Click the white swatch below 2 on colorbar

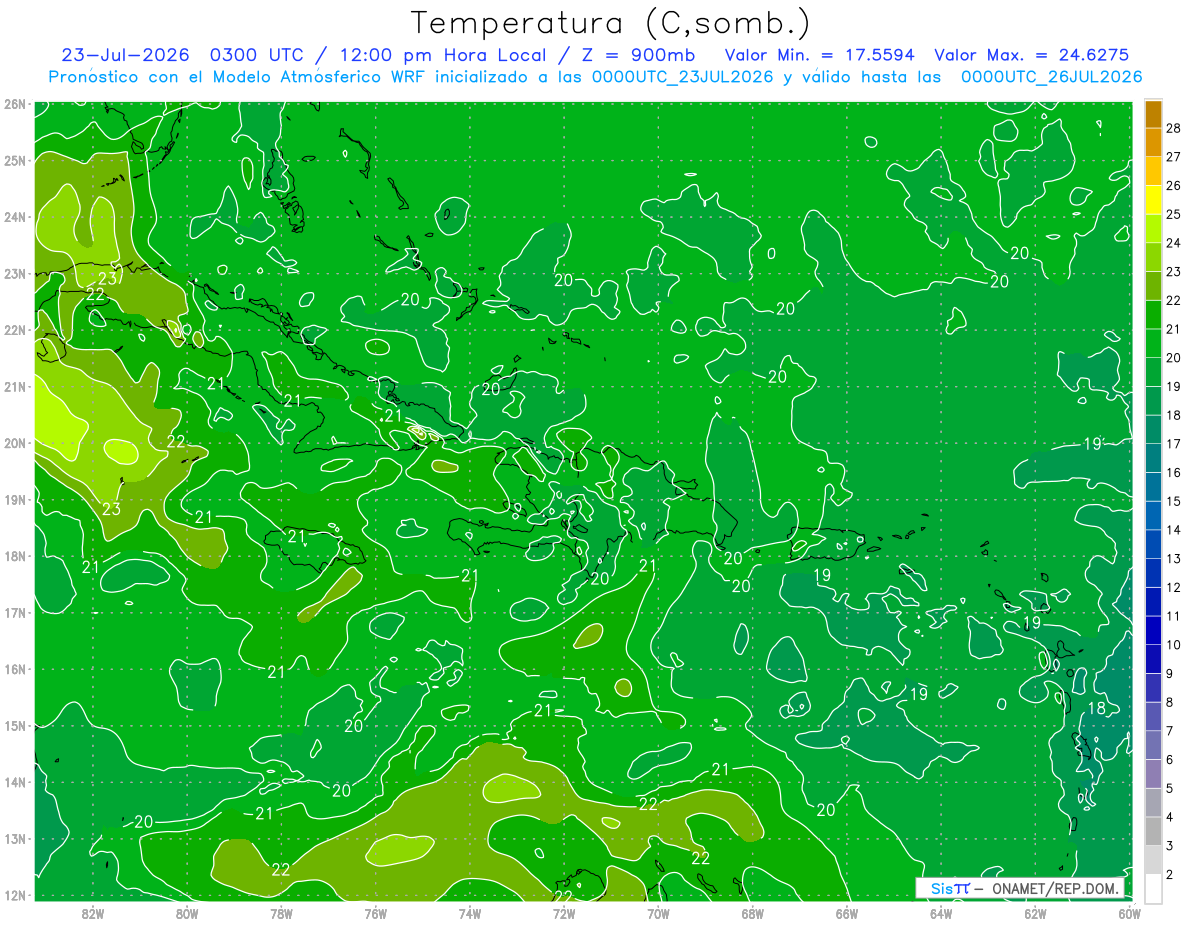(x=1153, y=888)
